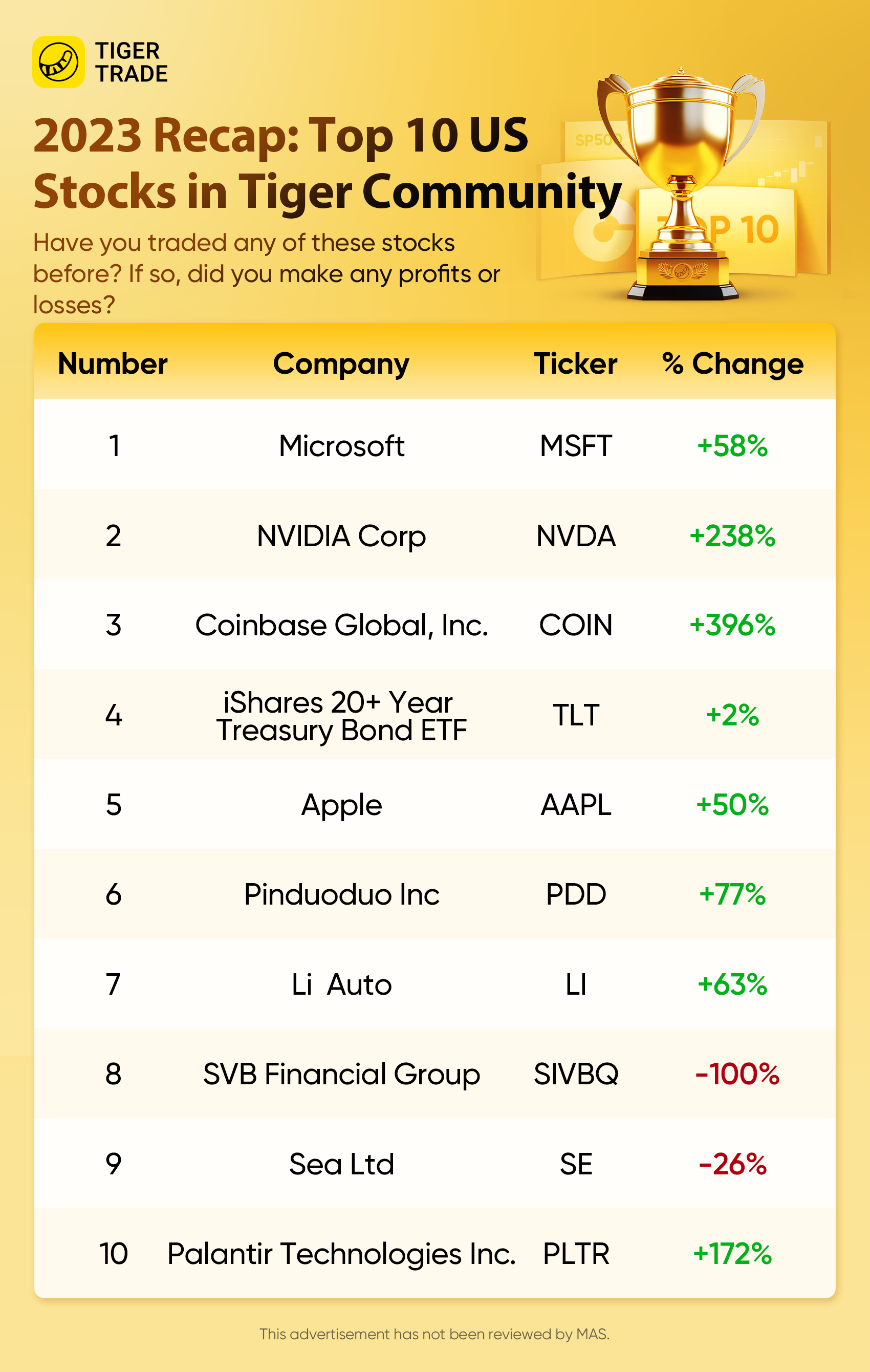Viewport: 870px width, 1372px height.
Task: Click the +396% change value
Action: click(732, 625)
